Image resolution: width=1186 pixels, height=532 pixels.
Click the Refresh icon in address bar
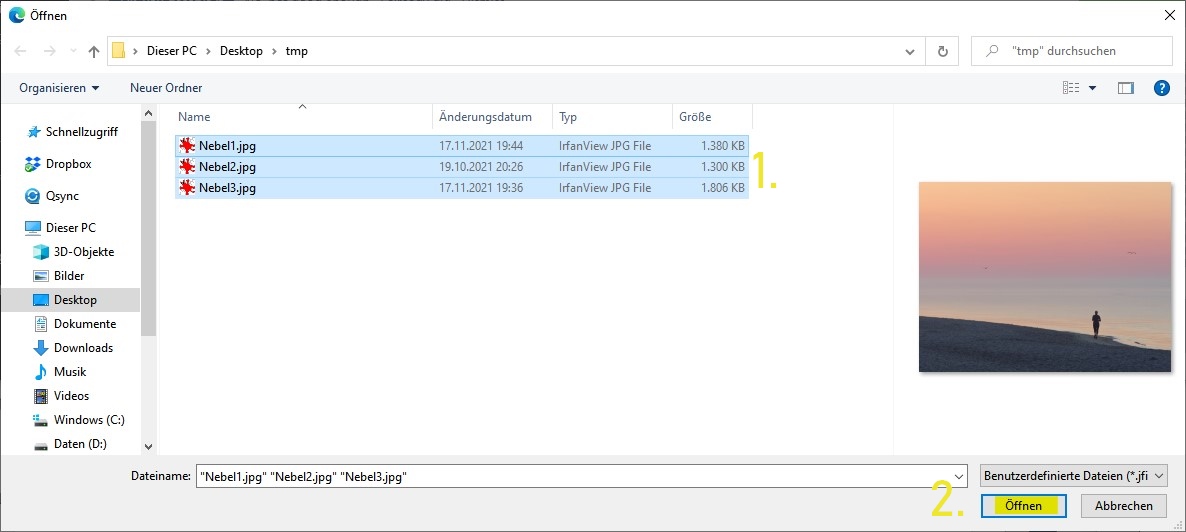[942, 51]
